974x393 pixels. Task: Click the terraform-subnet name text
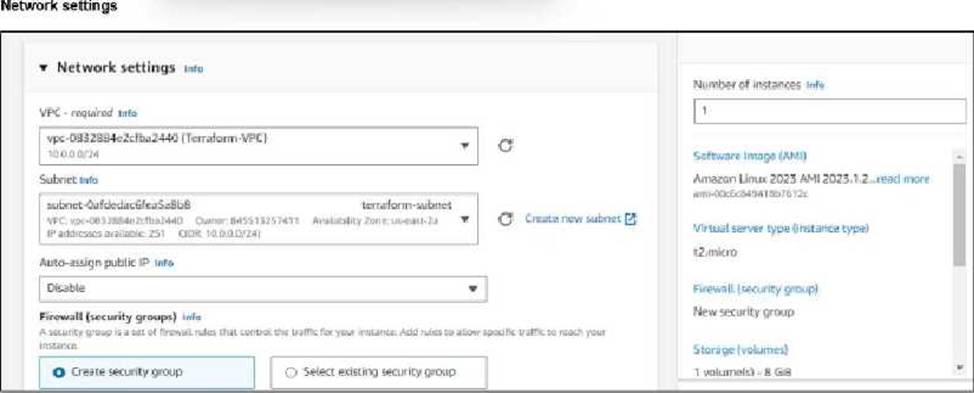click(x=407, y=206)
